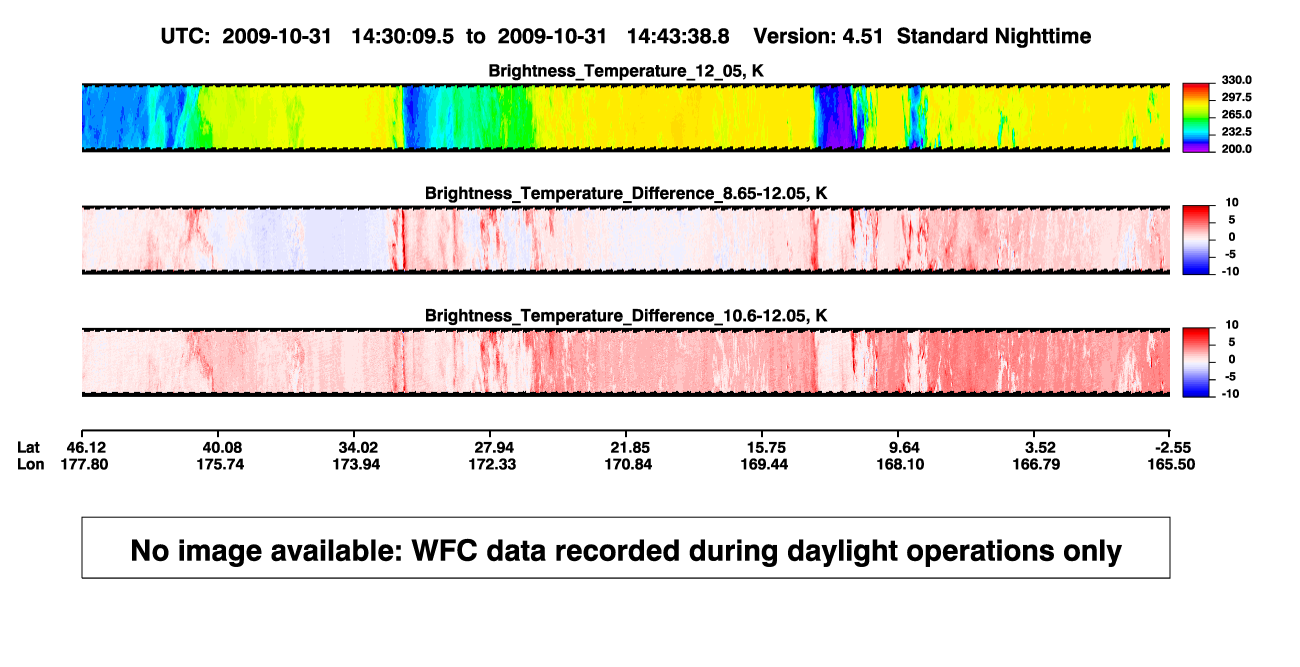Image resolution: width=1300 pixels, height=667 pixels.
Task: Click latitude value 40.08
Action: [223, 447]
